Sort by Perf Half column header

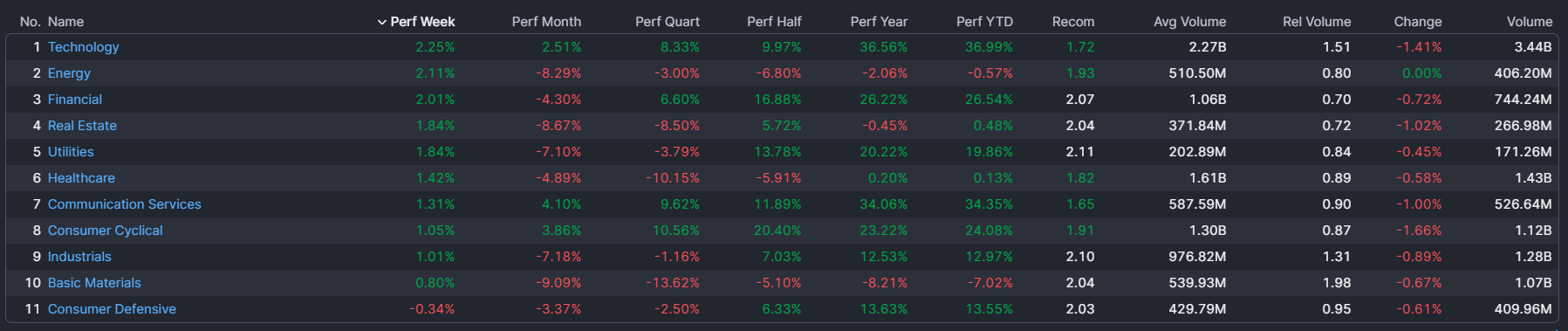(774, 22)
